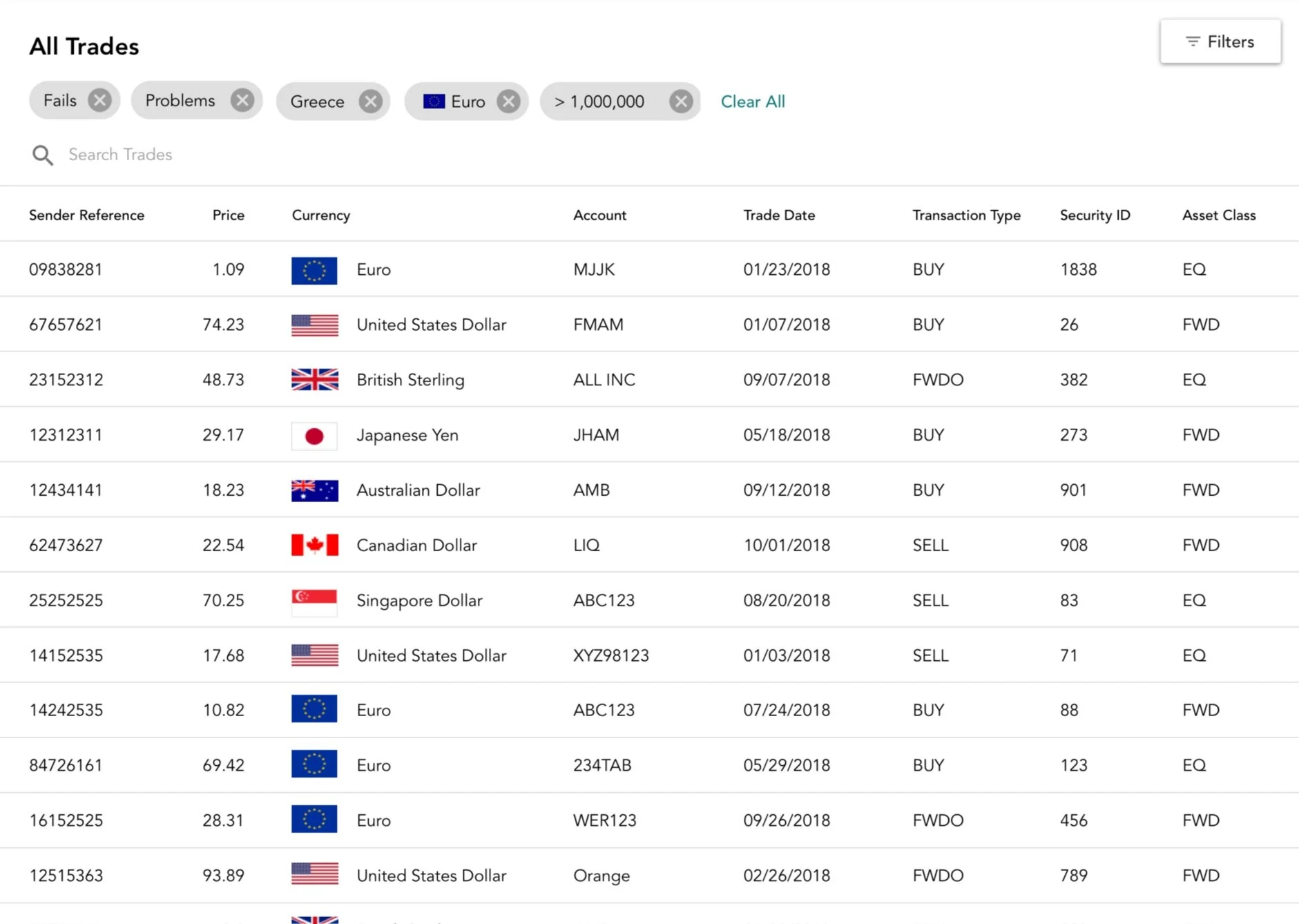Click account 234TAB cell

coord(602,765)
